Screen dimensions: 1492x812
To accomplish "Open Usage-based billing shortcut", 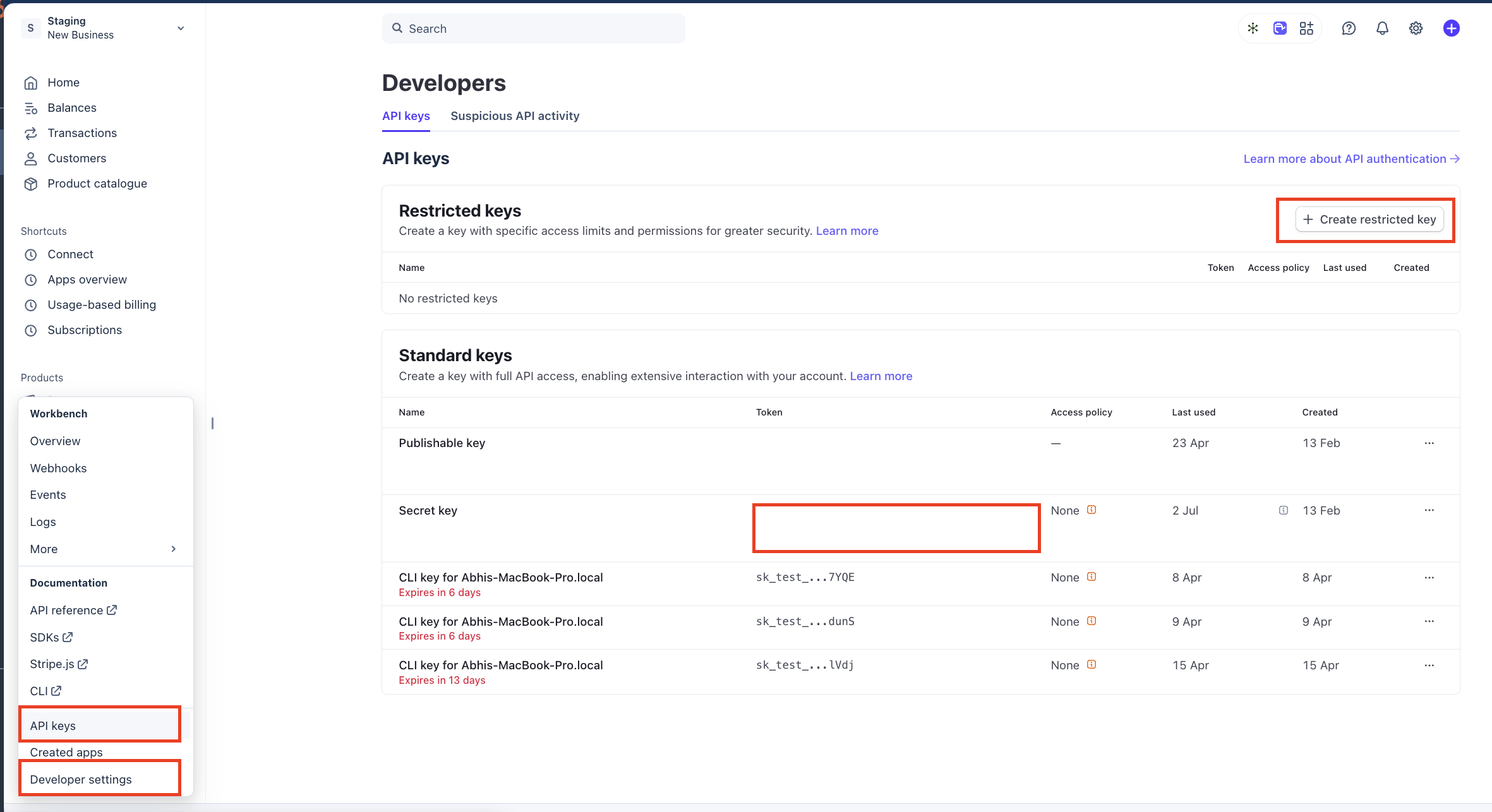I will click(102, 305).
